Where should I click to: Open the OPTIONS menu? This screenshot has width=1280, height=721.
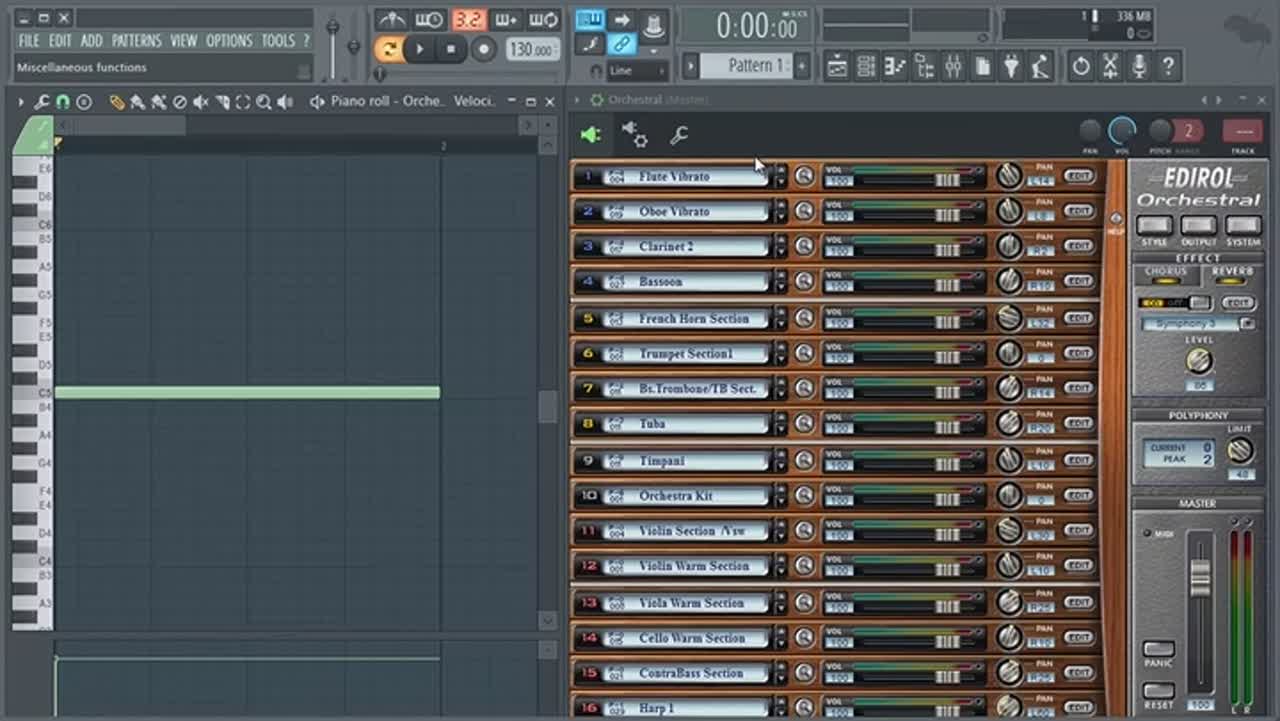229,41
